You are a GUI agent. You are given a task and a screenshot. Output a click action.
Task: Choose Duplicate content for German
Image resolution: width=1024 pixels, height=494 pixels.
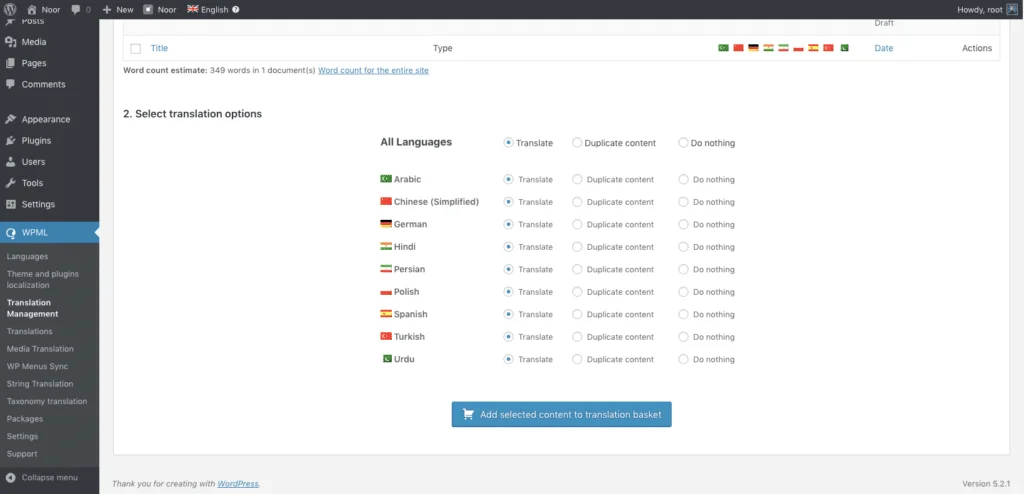pos(577,224)
